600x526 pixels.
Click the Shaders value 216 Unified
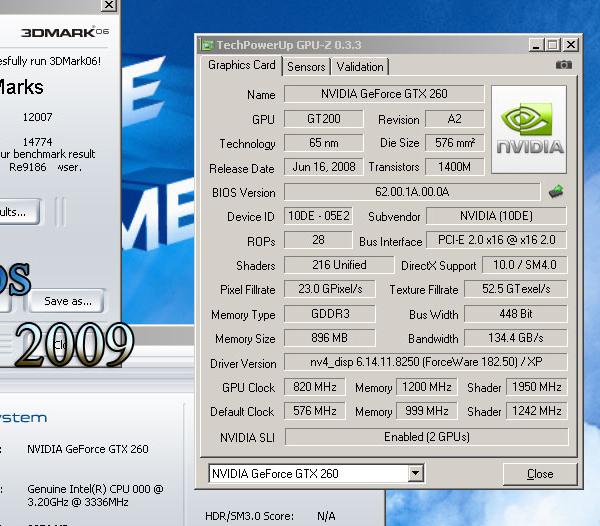click(x=339, y=265)
